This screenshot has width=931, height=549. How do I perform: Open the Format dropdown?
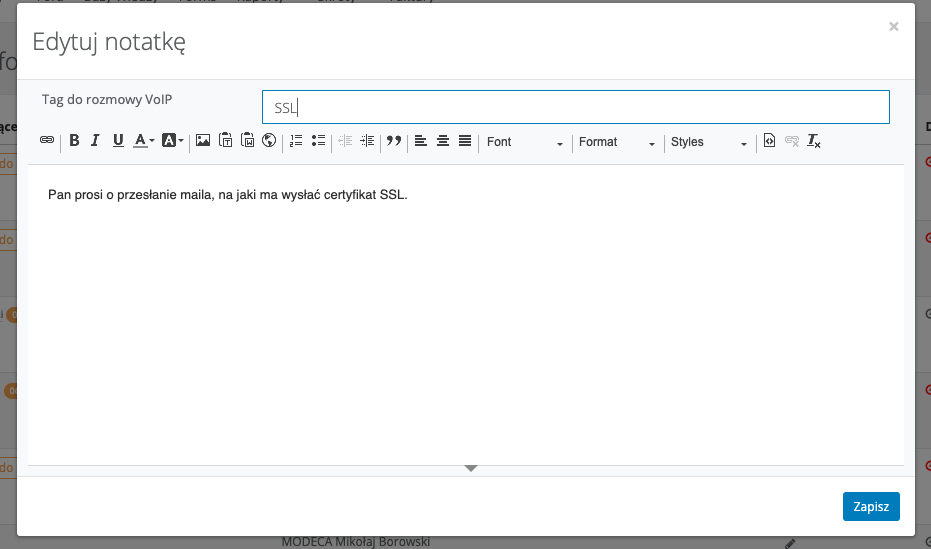tap(617, 142)
